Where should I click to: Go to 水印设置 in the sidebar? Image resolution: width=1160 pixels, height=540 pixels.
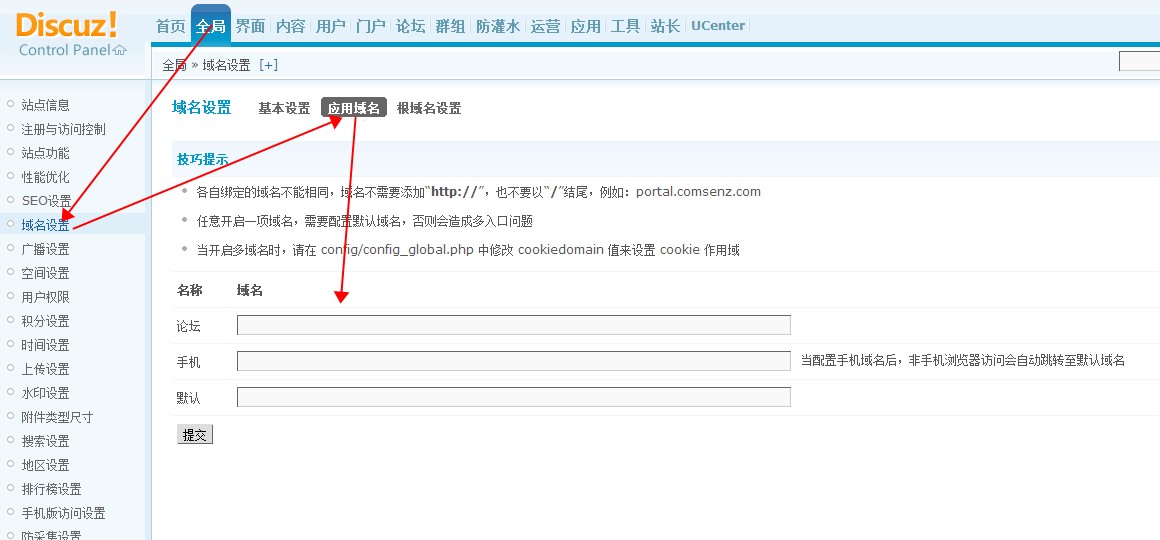[45, 393]
